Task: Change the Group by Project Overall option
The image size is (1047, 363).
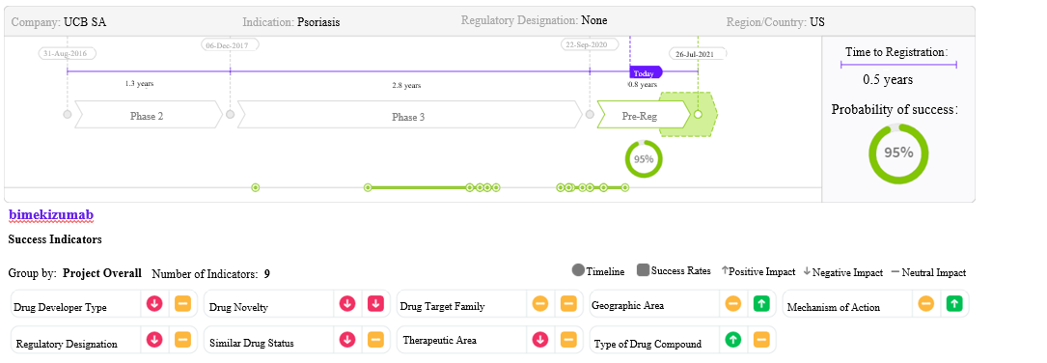Action: 102,273
